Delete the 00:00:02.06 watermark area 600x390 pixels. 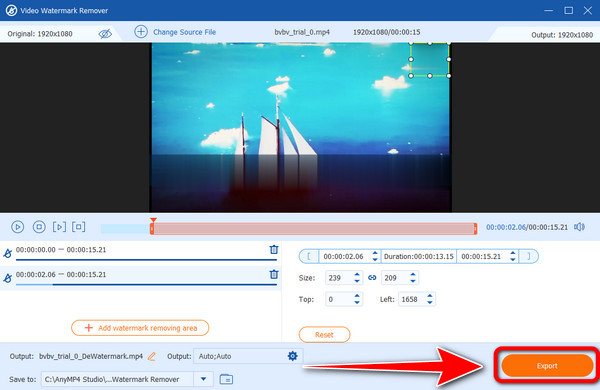(x=274, y=274)
